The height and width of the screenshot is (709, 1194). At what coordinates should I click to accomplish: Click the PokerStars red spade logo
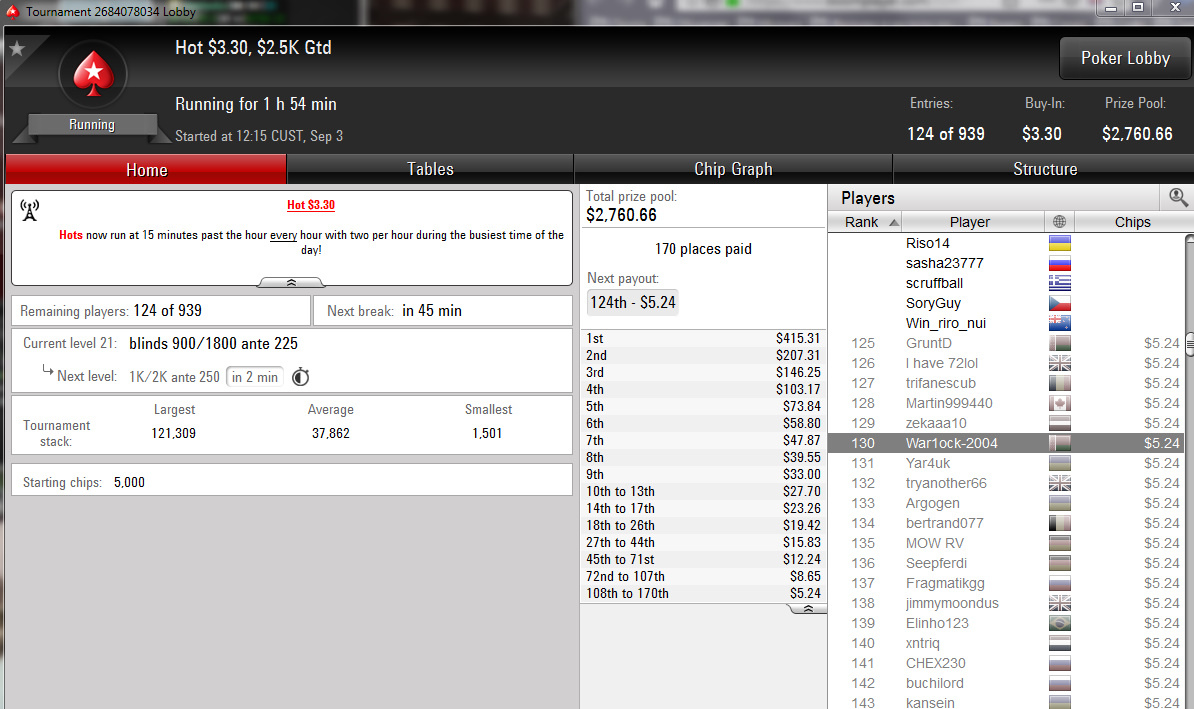(x=93, y=75)
